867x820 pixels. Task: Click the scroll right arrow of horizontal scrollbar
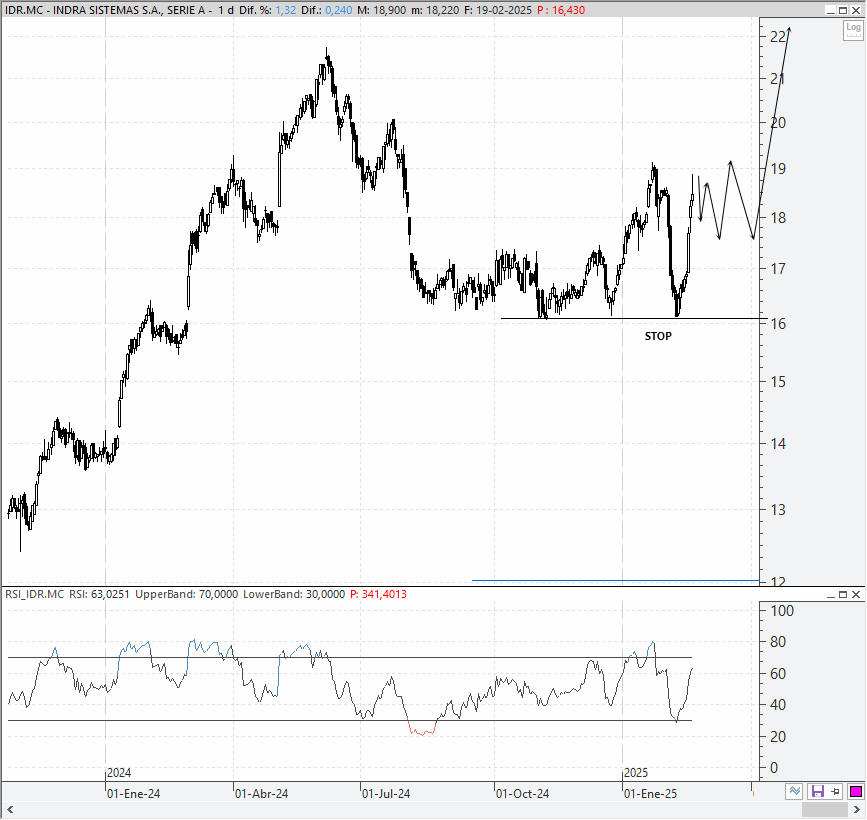[857, 810]
